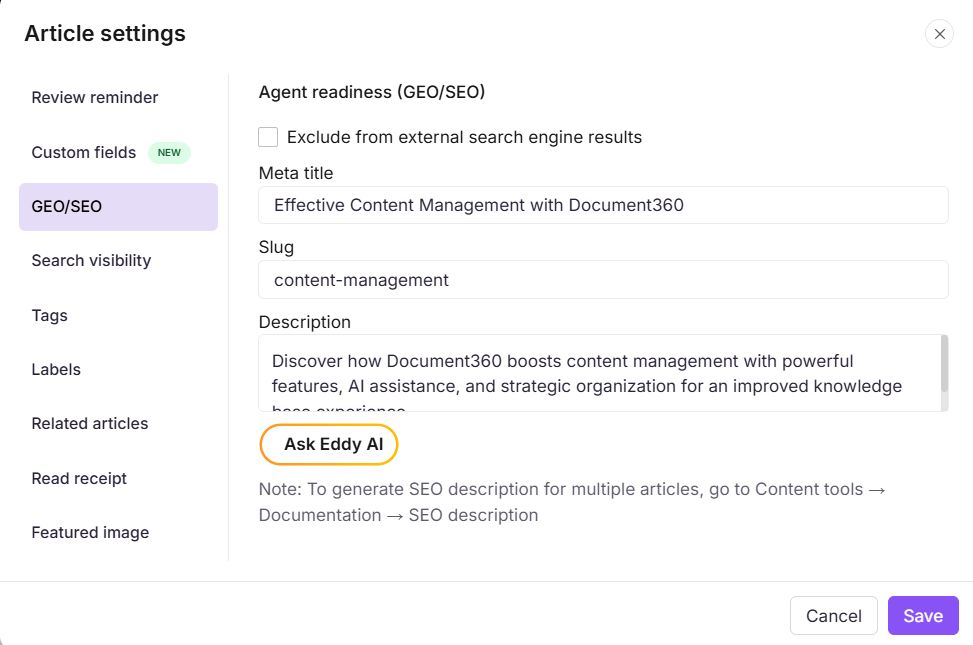Screen dimensions: 973x645
Task: Tick Exclude from external search engine results
Action: coord(268,137)
